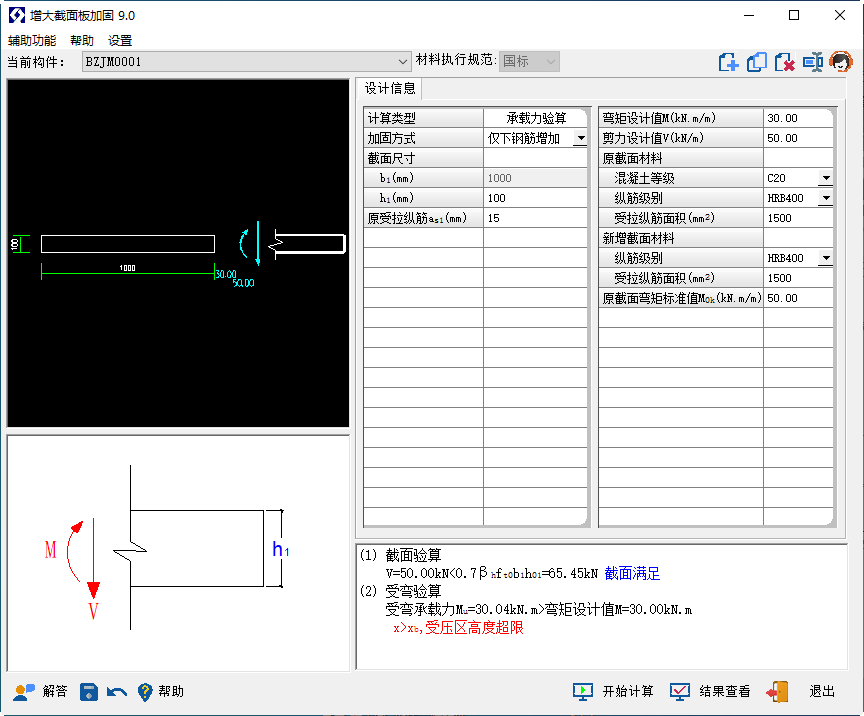Open the 加固方式 dropdown arrow

click(x=579, y=139)
